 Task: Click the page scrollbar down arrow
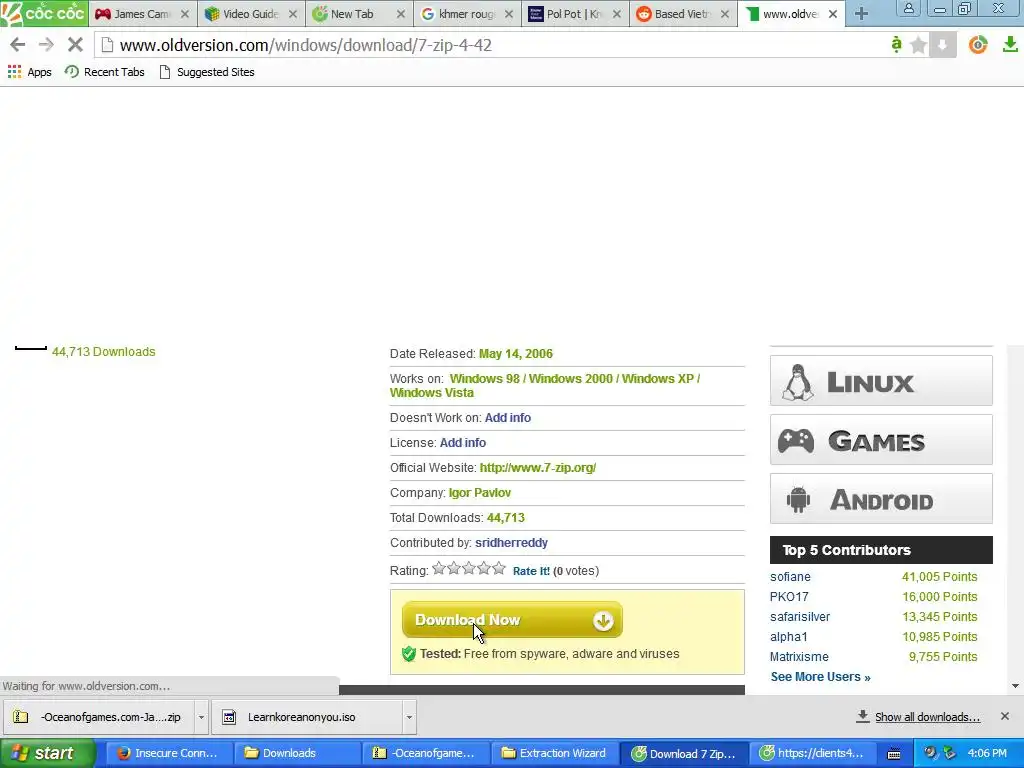[1016, 686]
